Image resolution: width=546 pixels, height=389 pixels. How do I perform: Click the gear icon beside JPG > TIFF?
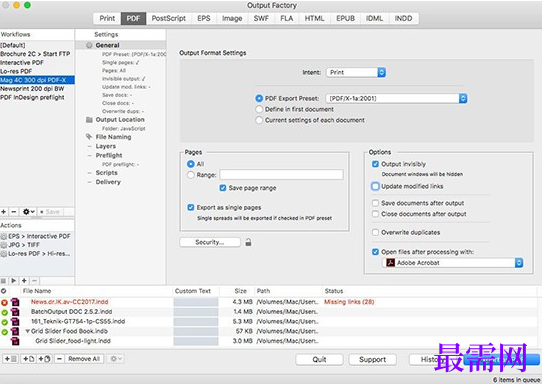[x=4, y=245]
